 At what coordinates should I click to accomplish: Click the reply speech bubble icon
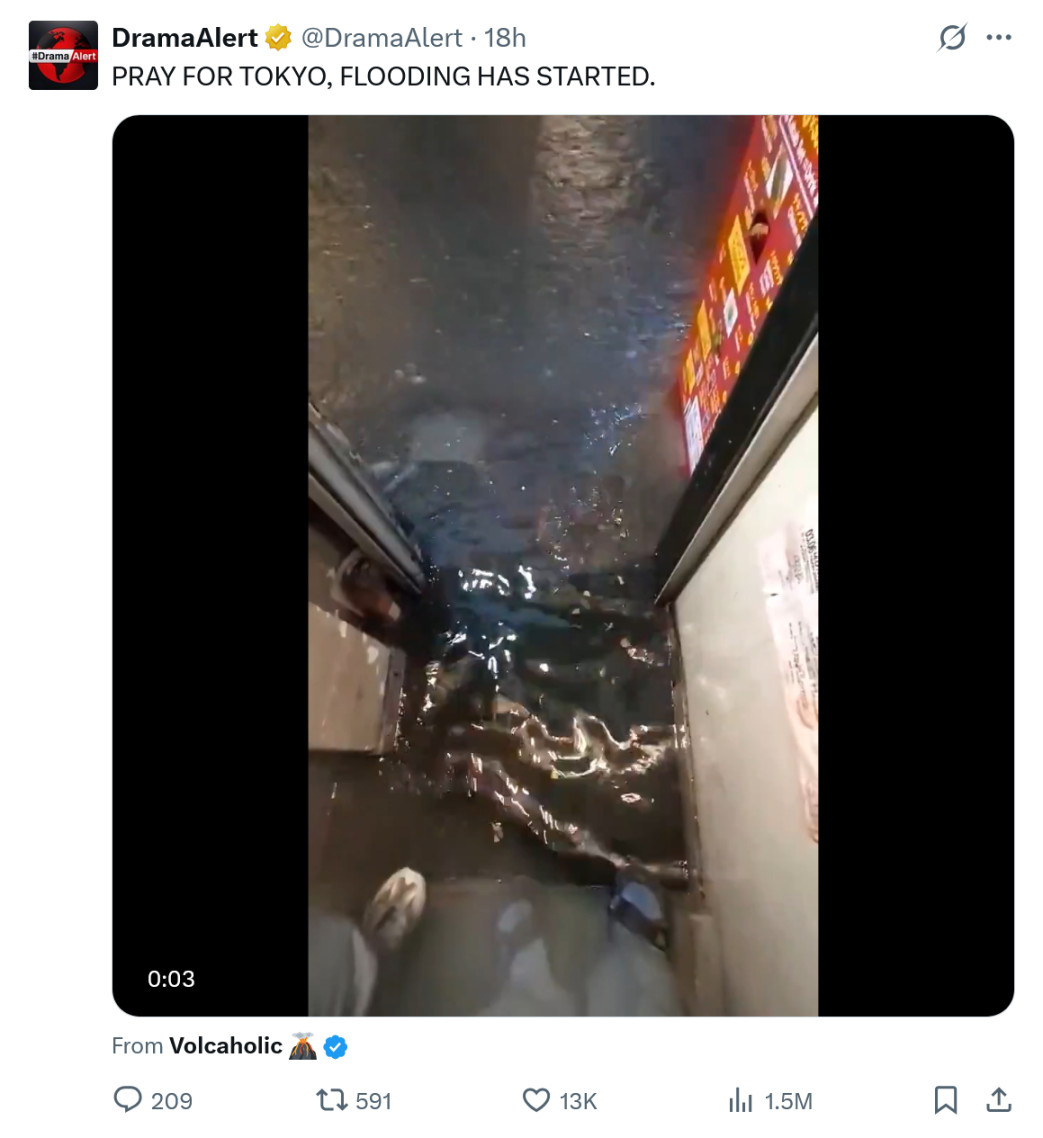point(128,1100)
